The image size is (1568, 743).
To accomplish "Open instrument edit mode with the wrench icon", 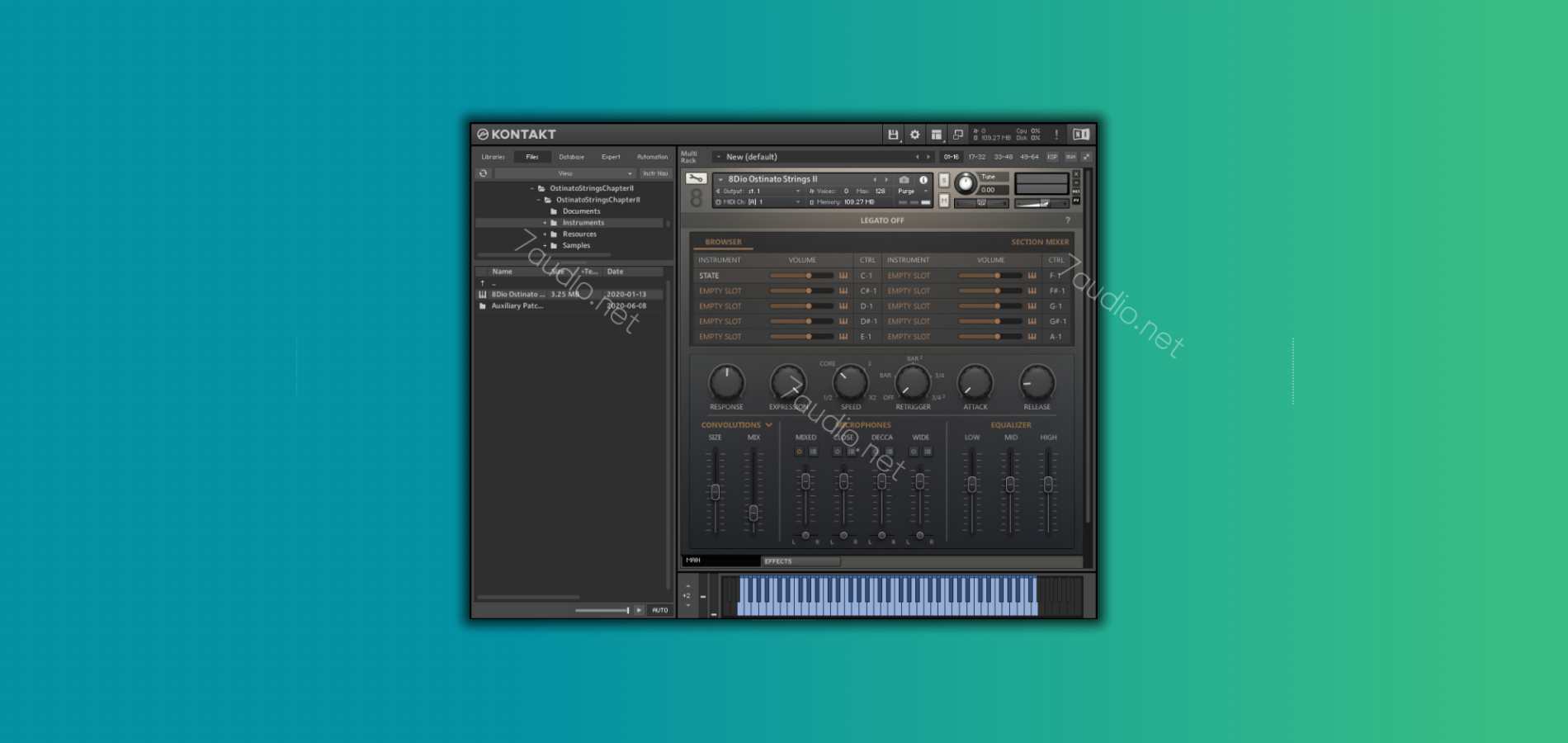I will coord(696,178).
